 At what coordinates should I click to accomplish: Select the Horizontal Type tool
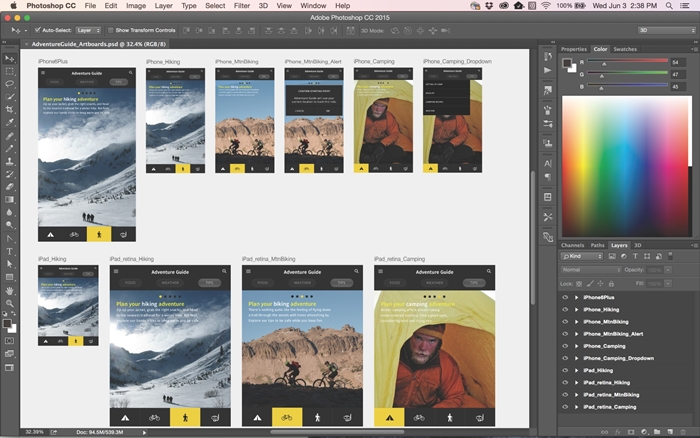click(9, 251)
